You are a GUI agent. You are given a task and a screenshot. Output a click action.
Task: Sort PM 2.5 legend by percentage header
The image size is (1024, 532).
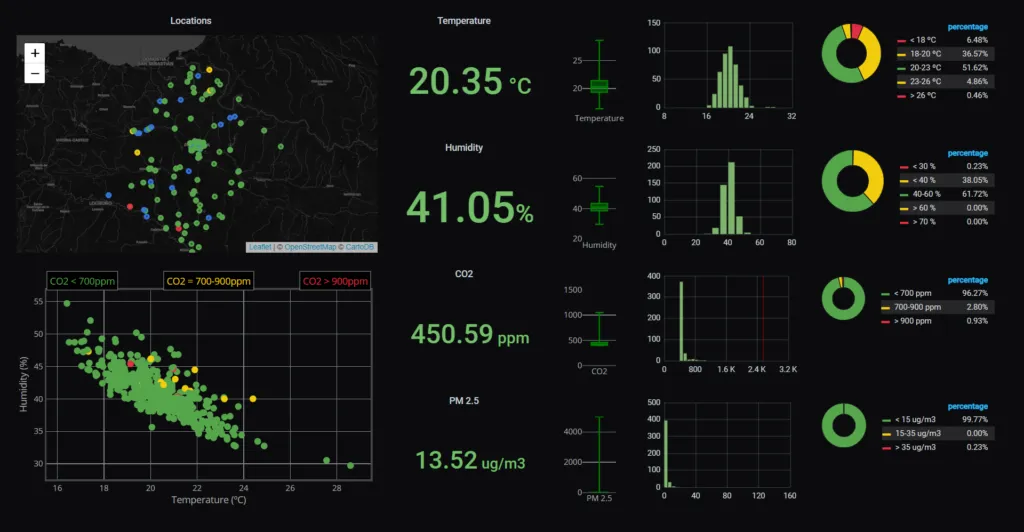(x=967, y=406)
